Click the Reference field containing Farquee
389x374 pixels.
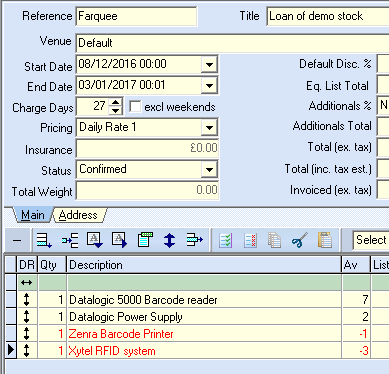[x=136, y=16]
